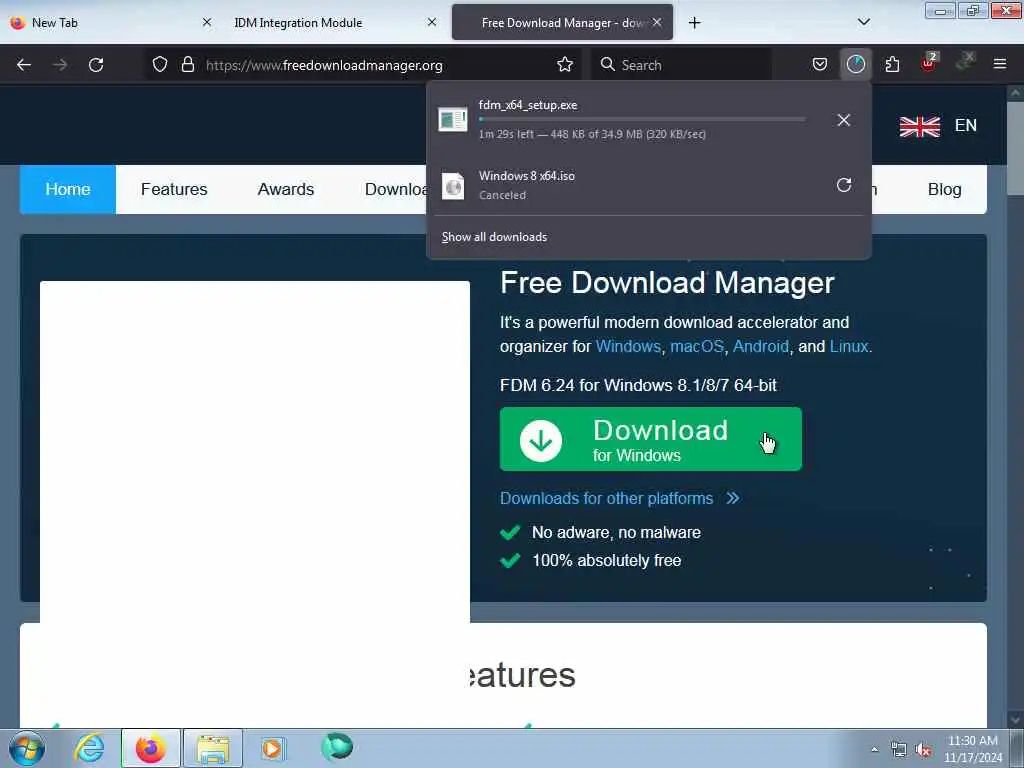Open Windows Media Player taskbar icon
This screenshot has height=768, width=1024.
click(x=272, y=748)
